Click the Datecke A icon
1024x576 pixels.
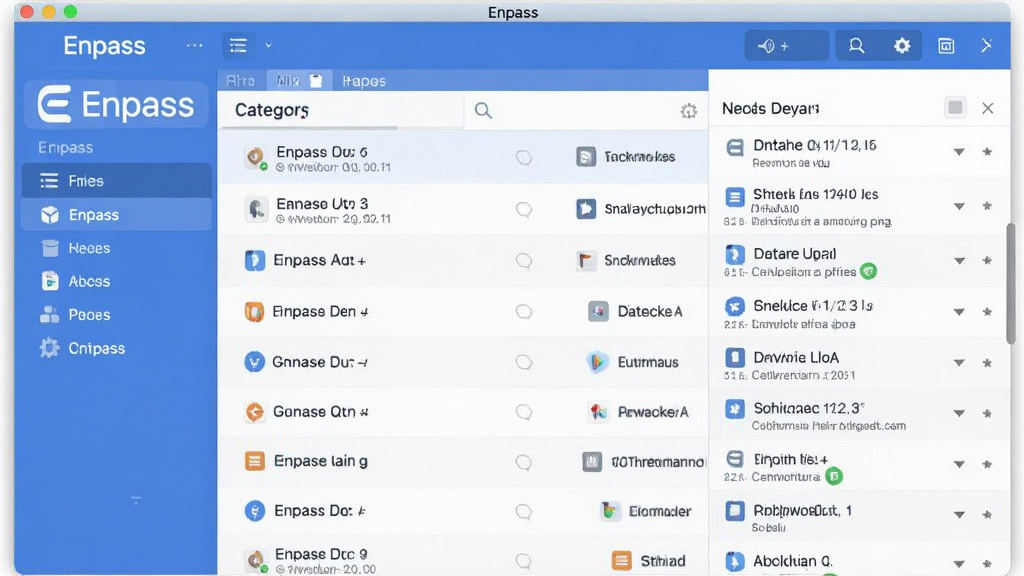598,312
